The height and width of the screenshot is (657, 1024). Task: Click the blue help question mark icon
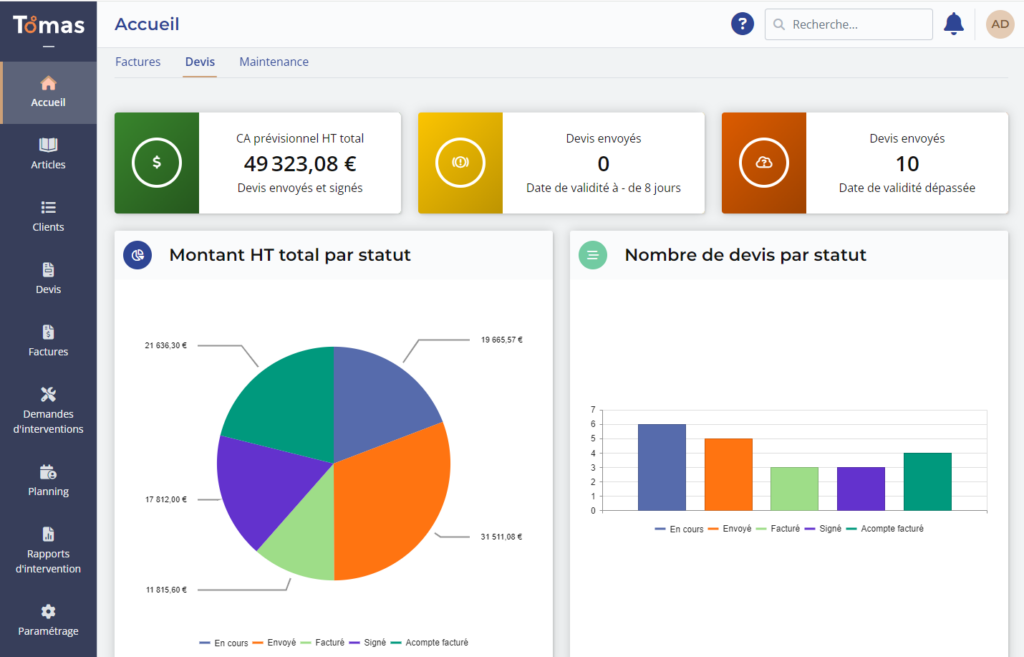tap(742, 24)
